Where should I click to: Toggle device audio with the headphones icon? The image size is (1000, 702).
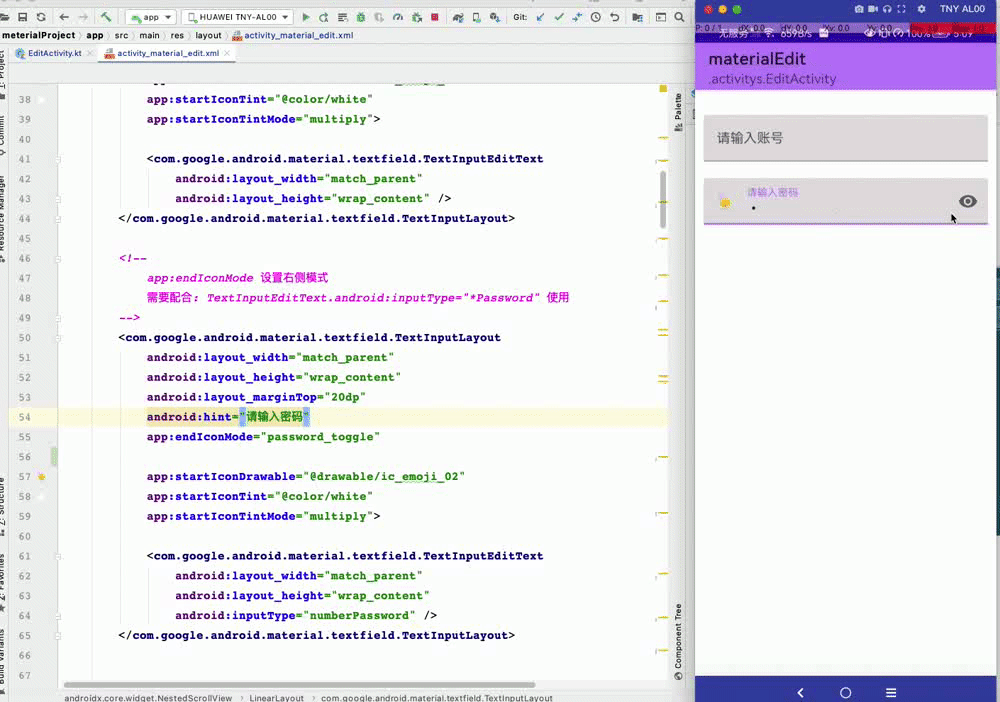887,9
